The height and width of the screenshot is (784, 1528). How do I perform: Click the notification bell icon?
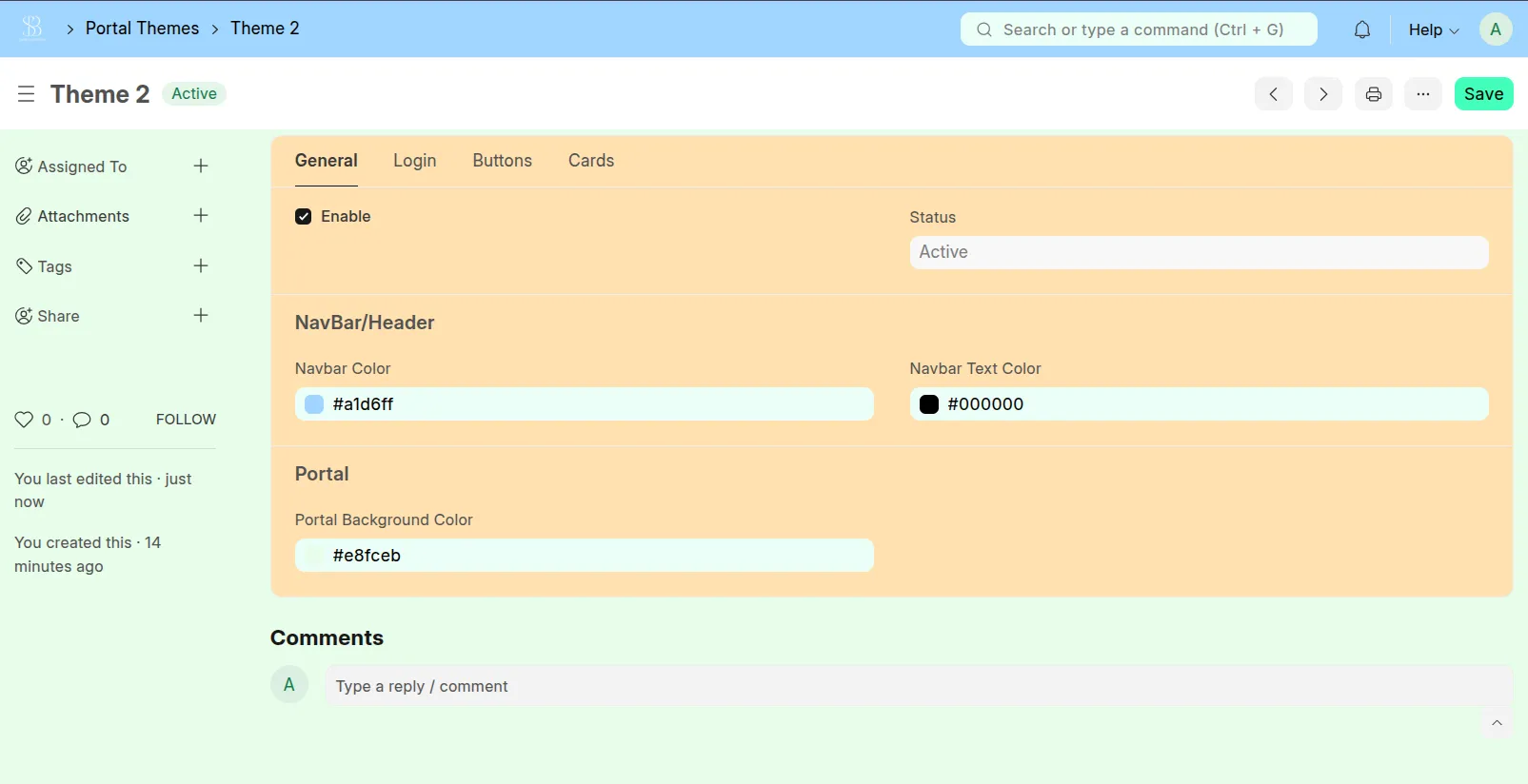1362,29
